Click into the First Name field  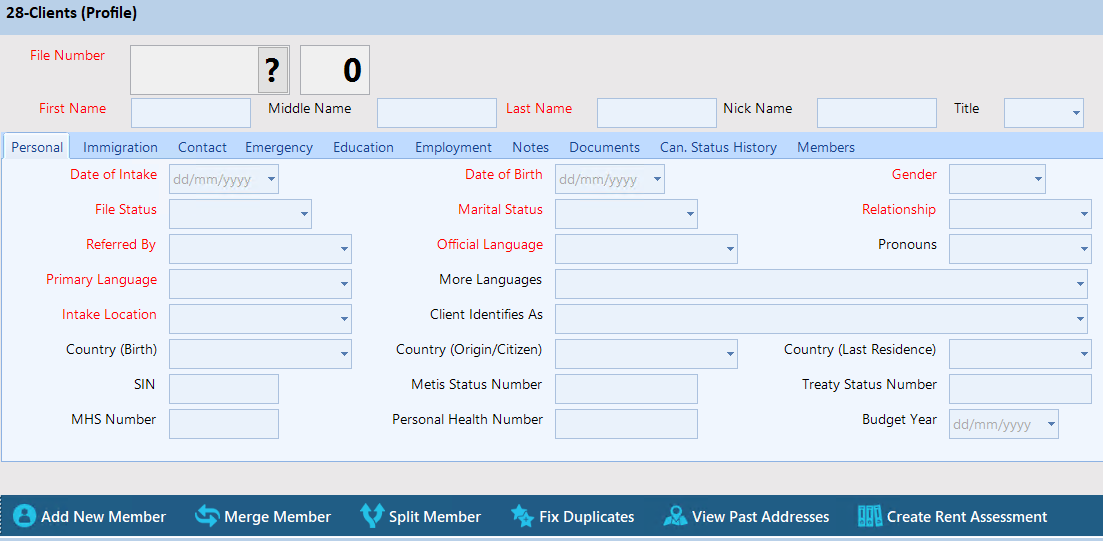click(191, 113)
